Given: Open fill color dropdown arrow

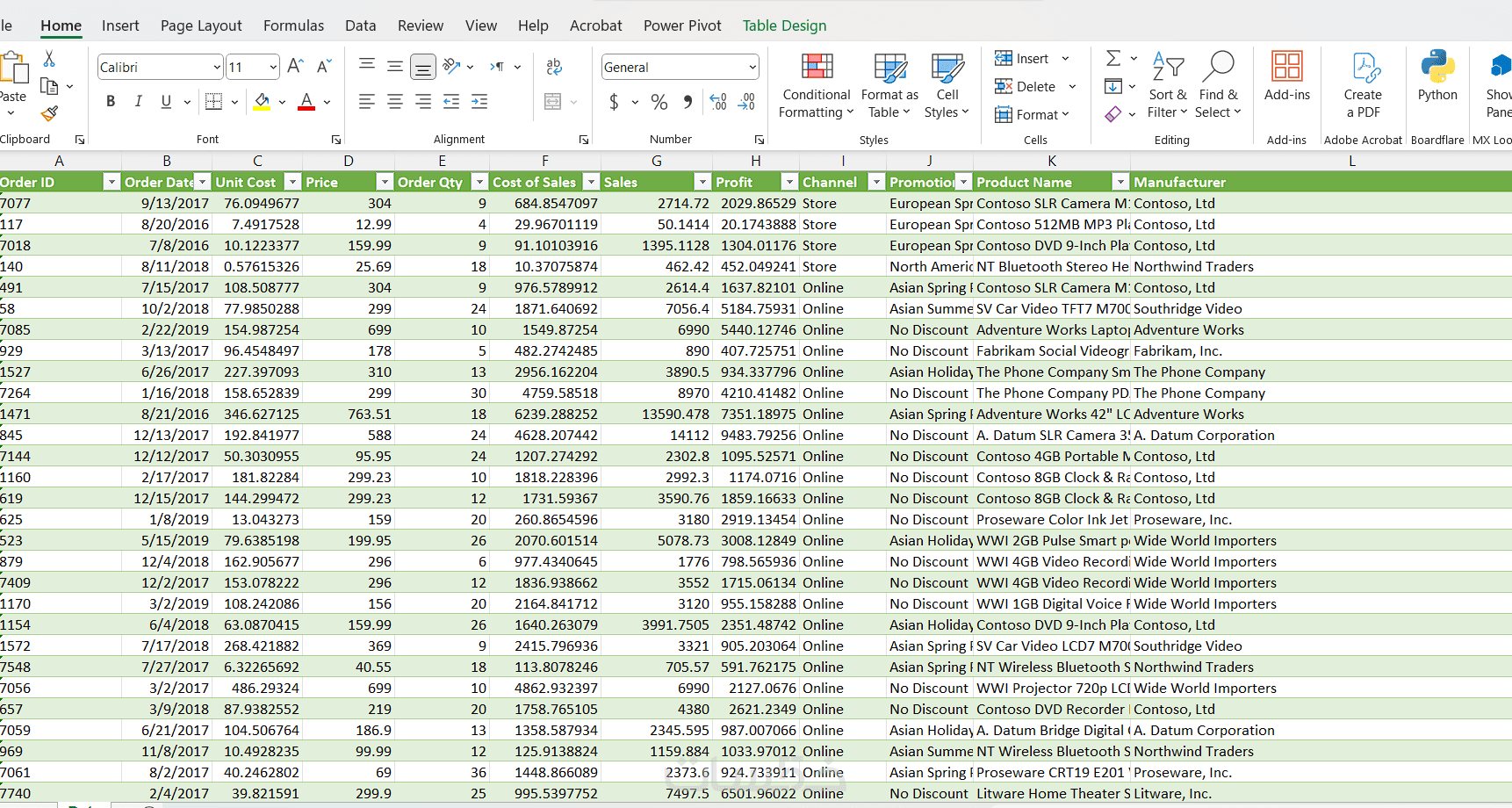Looking at the screenshot, I should [282, 103].
